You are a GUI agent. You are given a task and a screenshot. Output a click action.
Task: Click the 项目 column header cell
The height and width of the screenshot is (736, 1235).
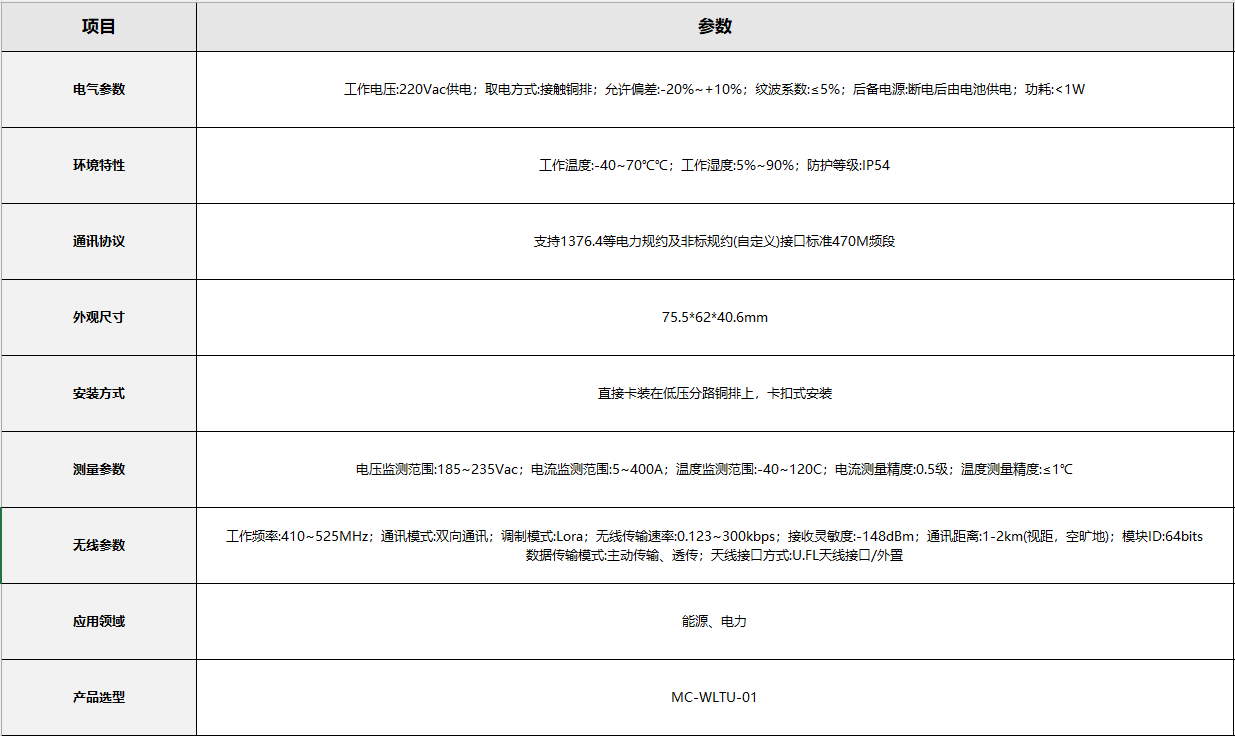tap(99, 27)
